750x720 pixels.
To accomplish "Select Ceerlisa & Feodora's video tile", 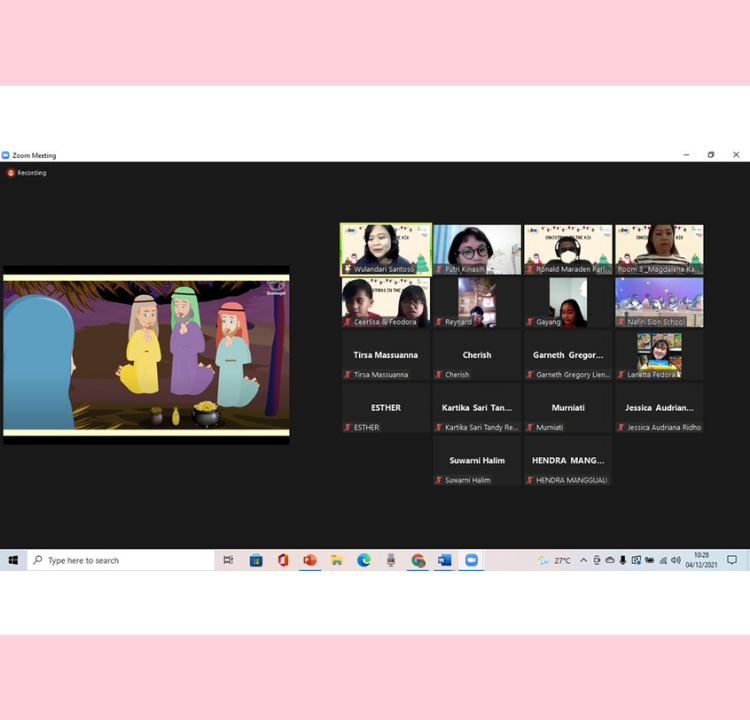I will pyautogui.click(x=386, y=302).
